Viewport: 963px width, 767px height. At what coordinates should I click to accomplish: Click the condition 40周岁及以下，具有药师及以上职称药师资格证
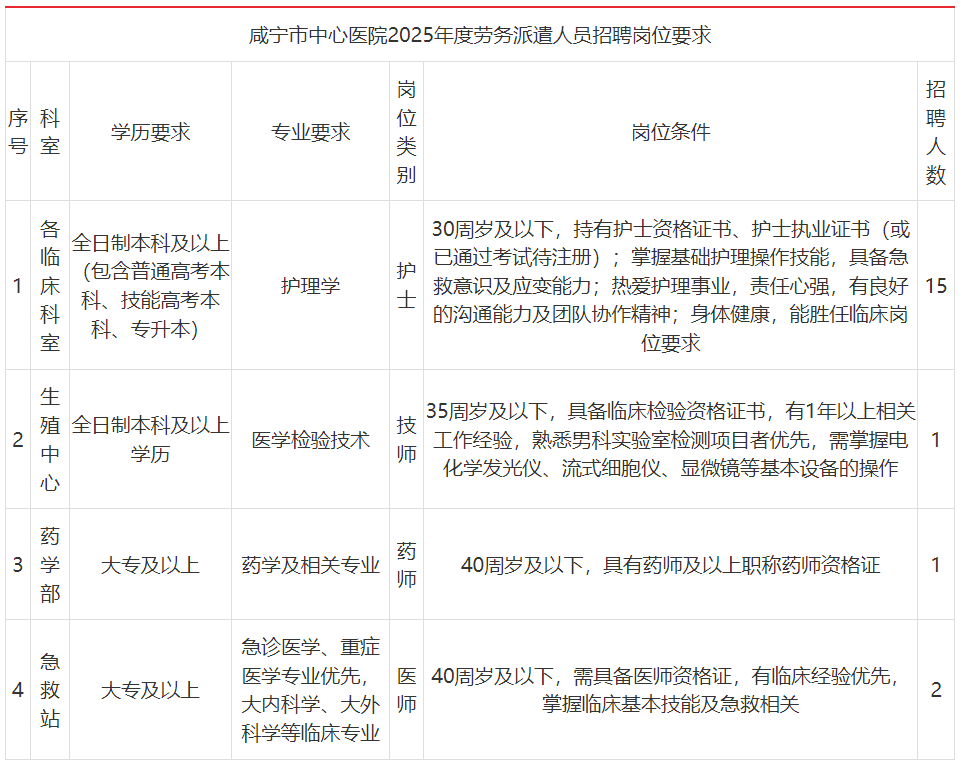(x=670, y=564)
